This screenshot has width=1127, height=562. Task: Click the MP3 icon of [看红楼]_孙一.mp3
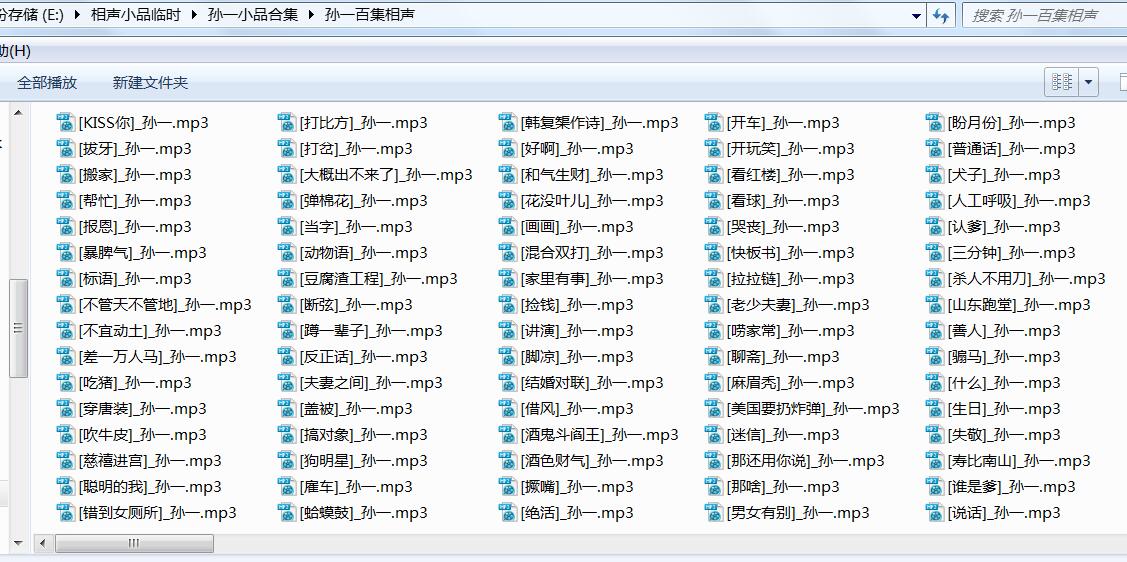pyautogui.click(x=714, y=174)
